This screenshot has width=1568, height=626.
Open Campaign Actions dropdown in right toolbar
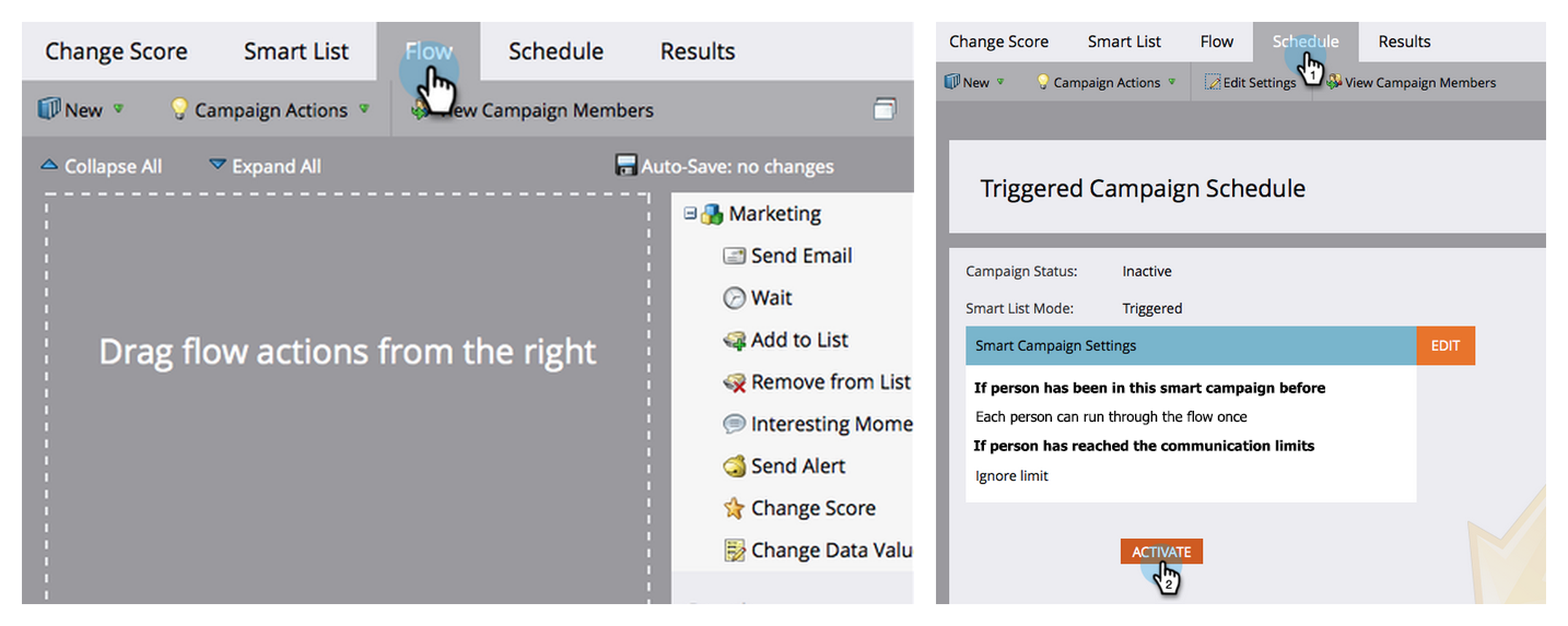[x=1107, y=82]
